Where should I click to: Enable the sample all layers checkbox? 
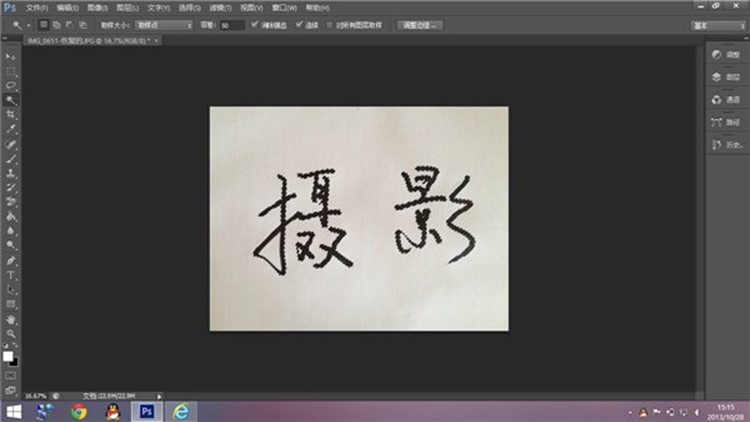(x=330, y=24)
